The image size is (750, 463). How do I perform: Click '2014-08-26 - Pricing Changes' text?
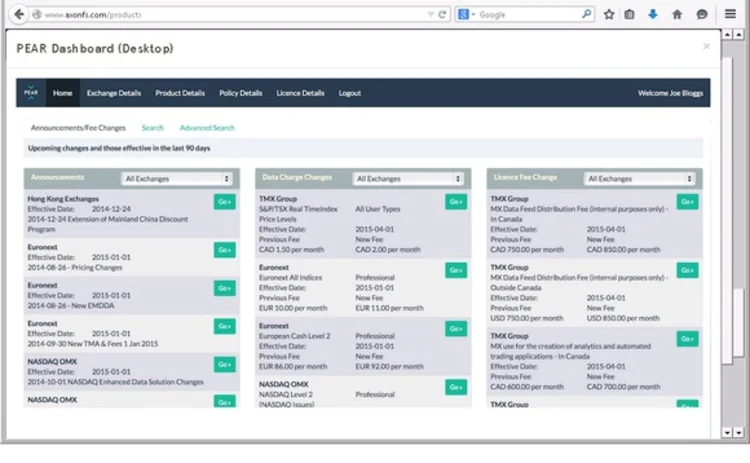click(75, 267)
